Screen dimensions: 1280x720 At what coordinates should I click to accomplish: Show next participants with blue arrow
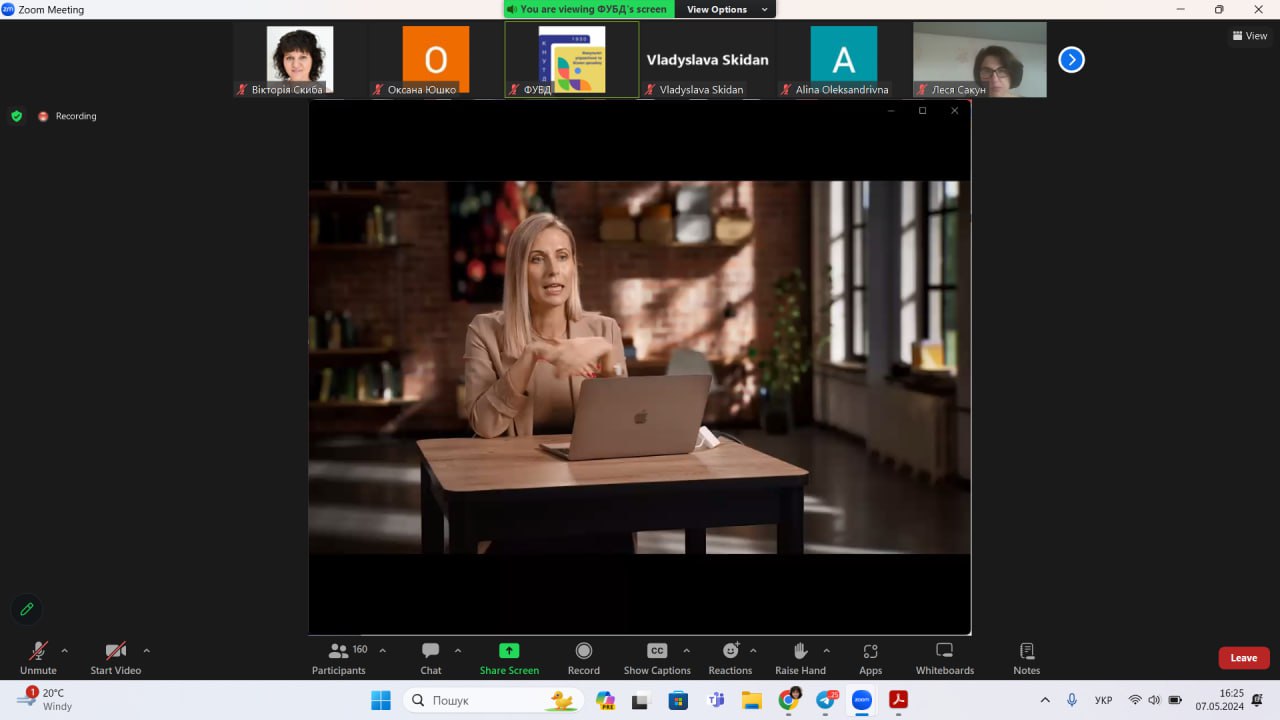(x=1071, y=60)
